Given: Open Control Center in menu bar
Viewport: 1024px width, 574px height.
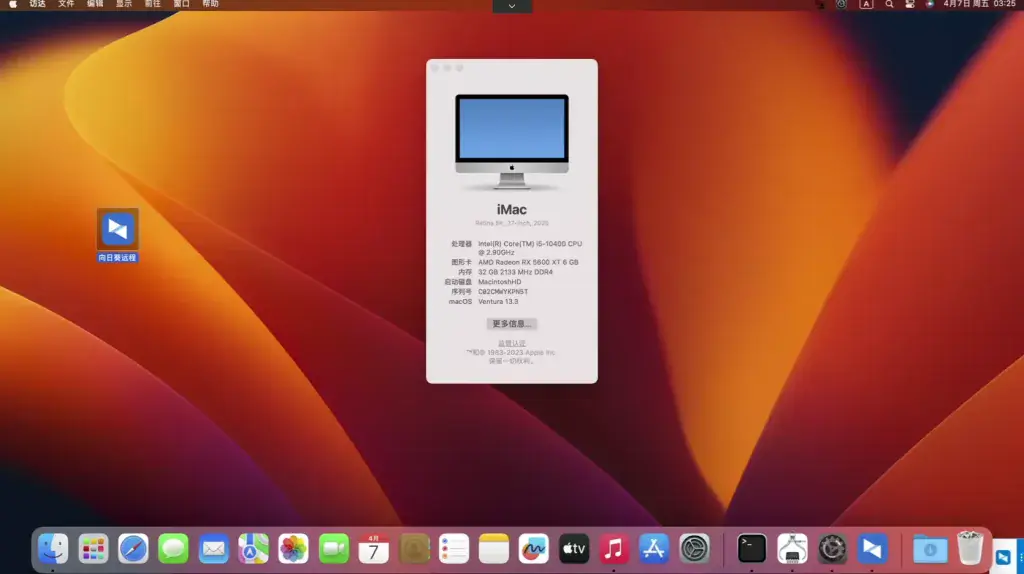Looking at the screenshot, I should point(910,4).
